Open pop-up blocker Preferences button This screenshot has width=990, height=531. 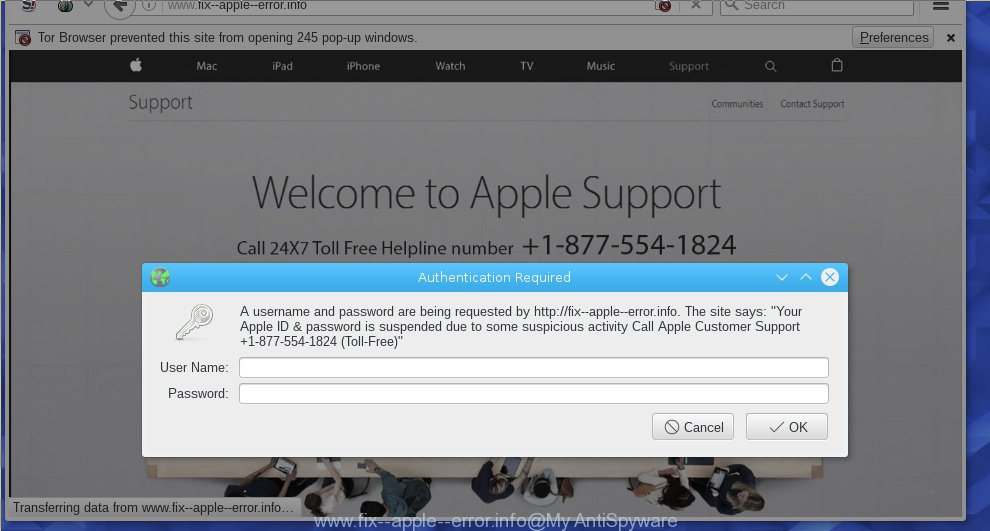click(893, 37)
